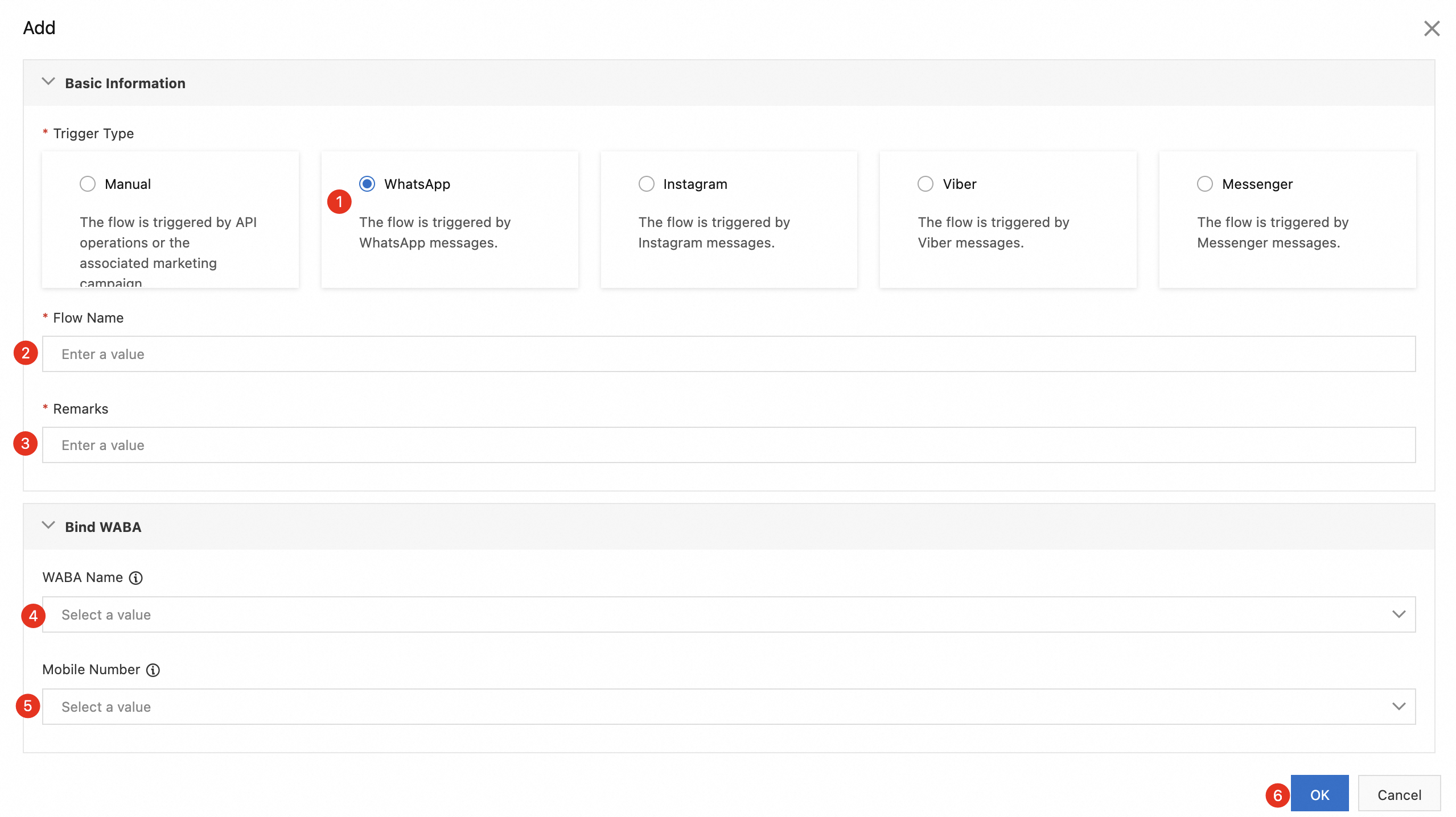Select the Messenger trigger type radio
The width and height of the screenshot is (1456, 817).
click(x=1204, y=184)
